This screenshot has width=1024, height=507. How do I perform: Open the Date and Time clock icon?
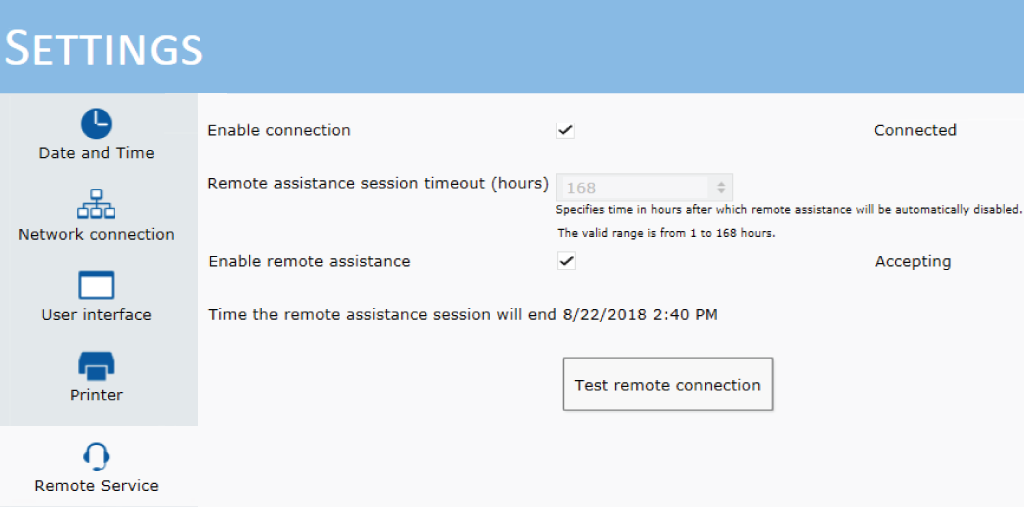point(96,123)
